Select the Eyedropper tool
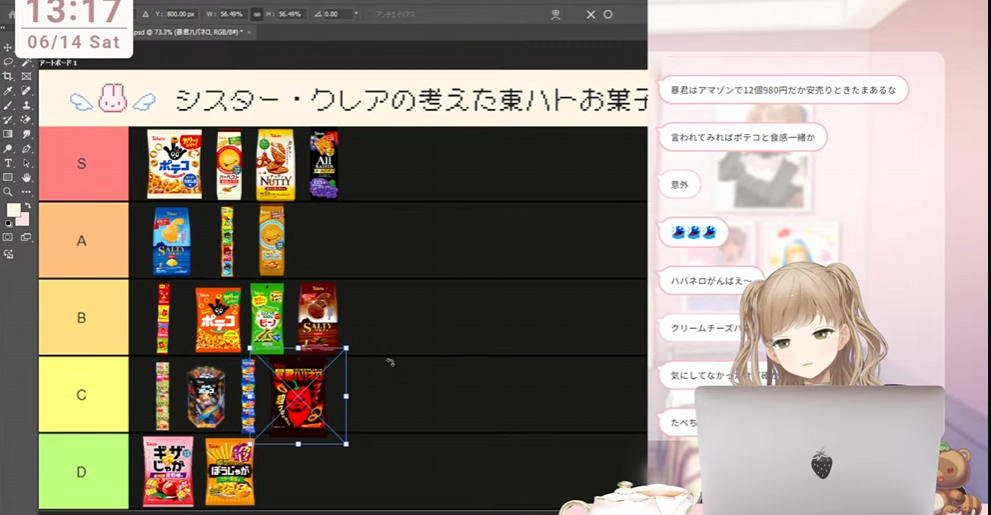 click(8, 91)
